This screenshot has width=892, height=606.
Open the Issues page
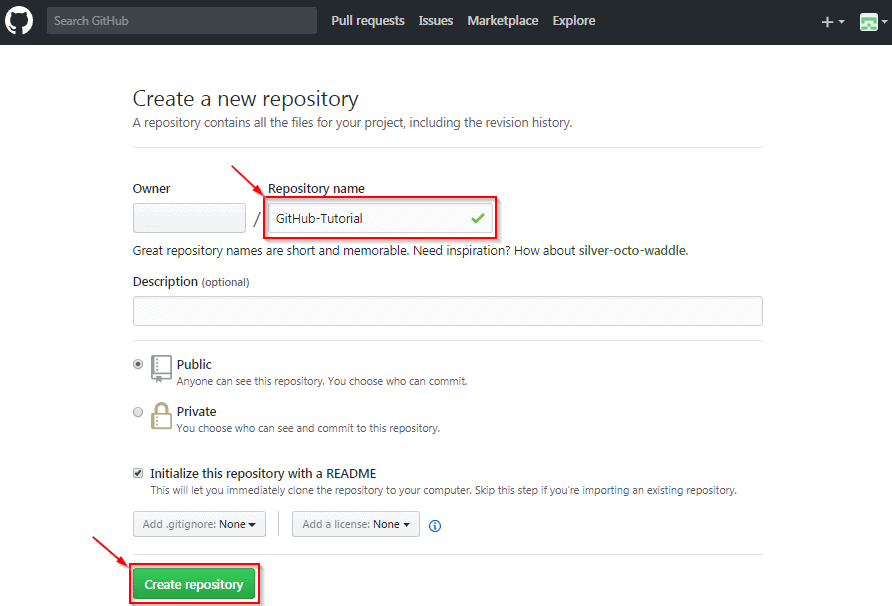point(436,20)
